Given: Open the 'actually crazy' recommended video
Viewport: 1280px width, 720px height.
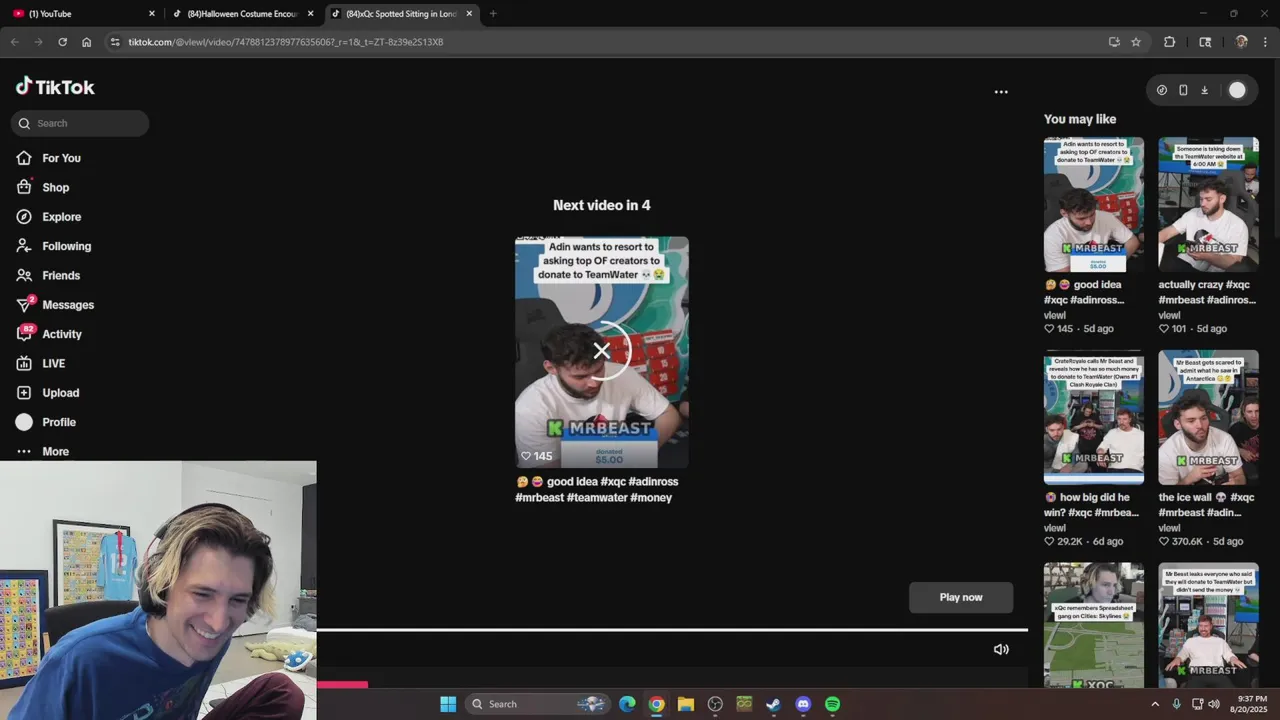Looking at the screenshot, I should click(1208, 204).
